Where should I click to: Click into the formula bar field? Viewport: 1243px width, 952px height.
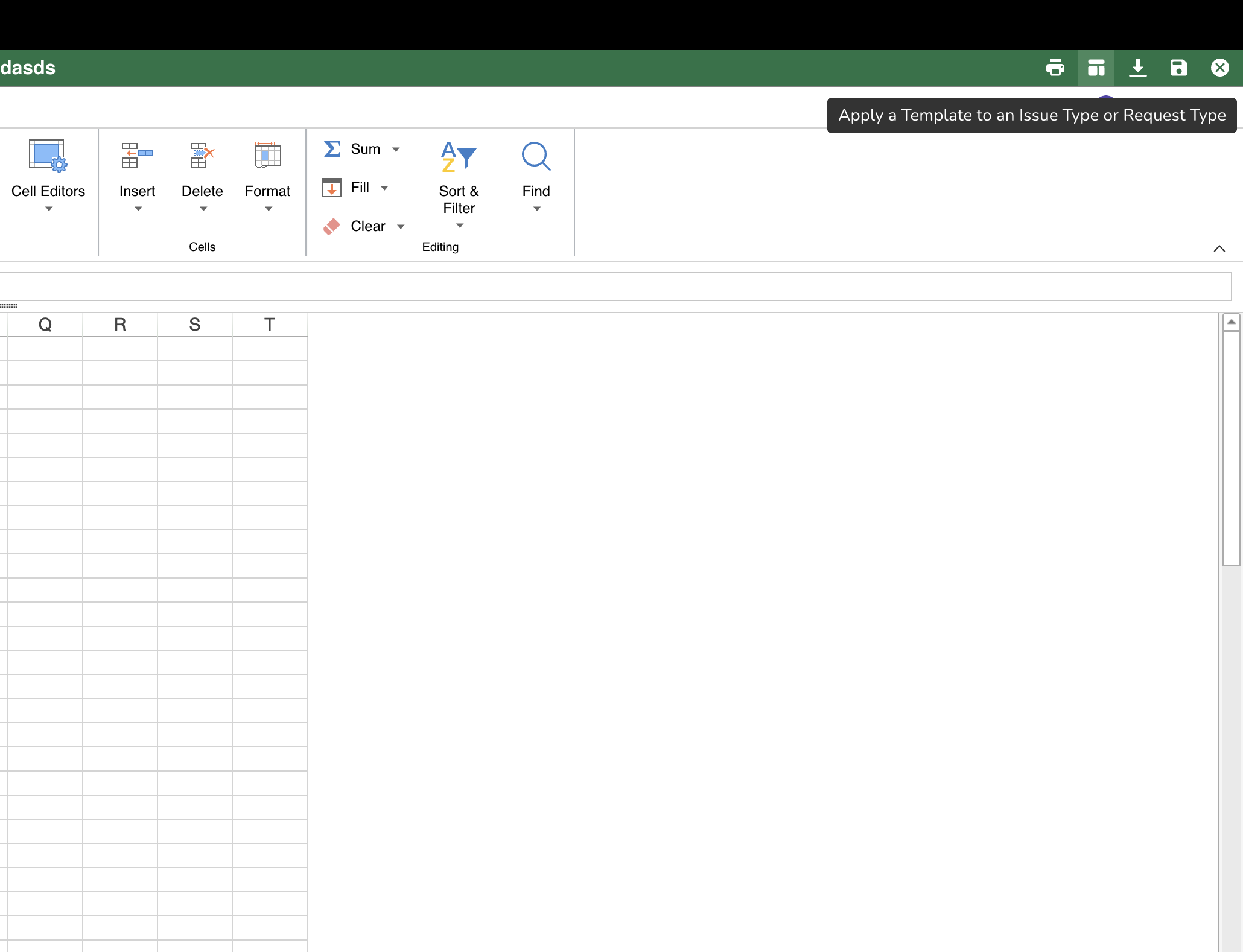click(615, 287)
